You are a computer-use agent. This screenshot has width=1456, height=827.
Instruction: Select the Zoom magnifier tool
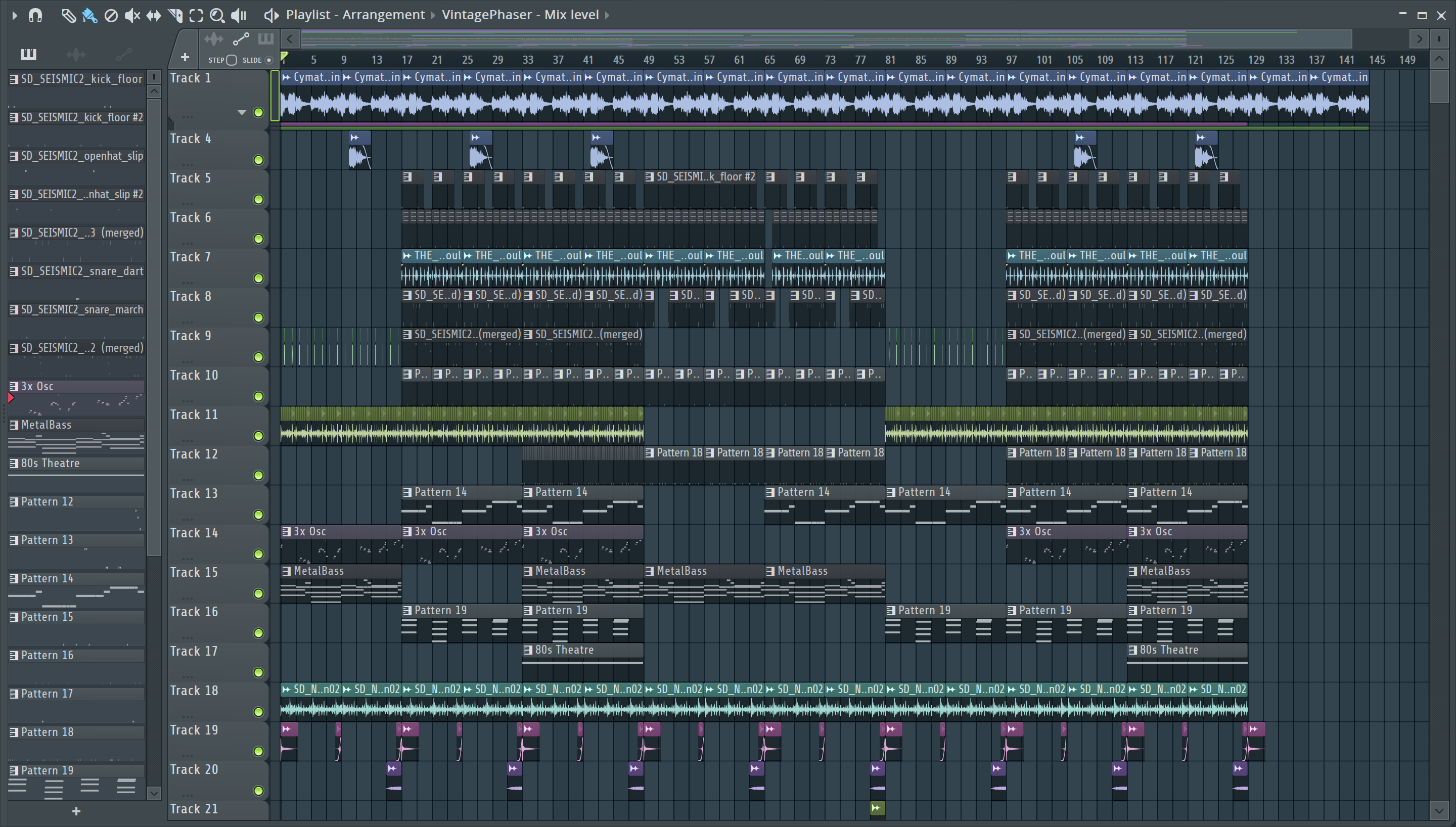pyautogui.click(x=217, y=15)
